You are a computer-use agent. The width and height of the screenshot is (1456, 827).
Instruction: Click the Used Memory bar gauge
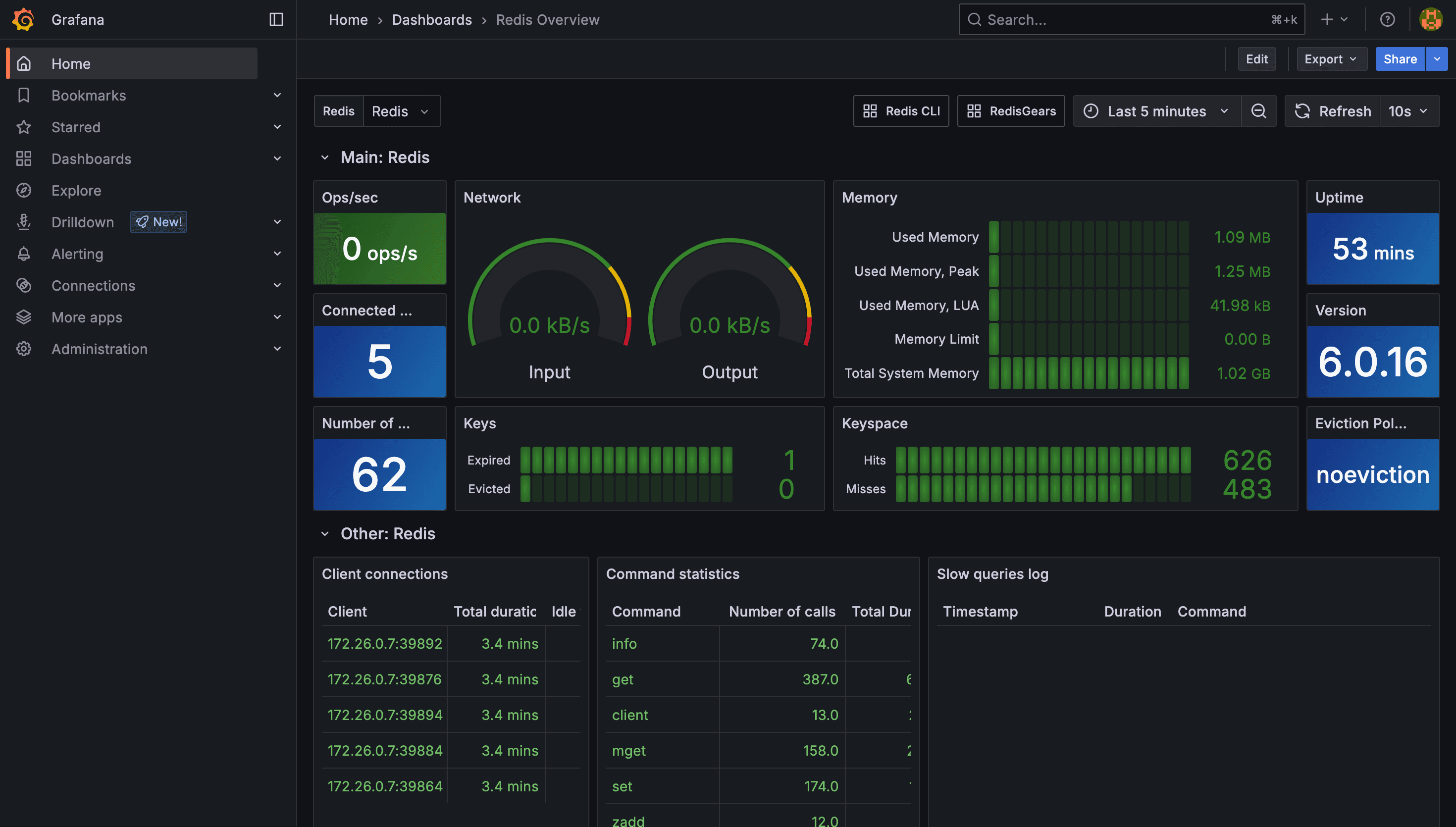click(x=1089, y=237)
